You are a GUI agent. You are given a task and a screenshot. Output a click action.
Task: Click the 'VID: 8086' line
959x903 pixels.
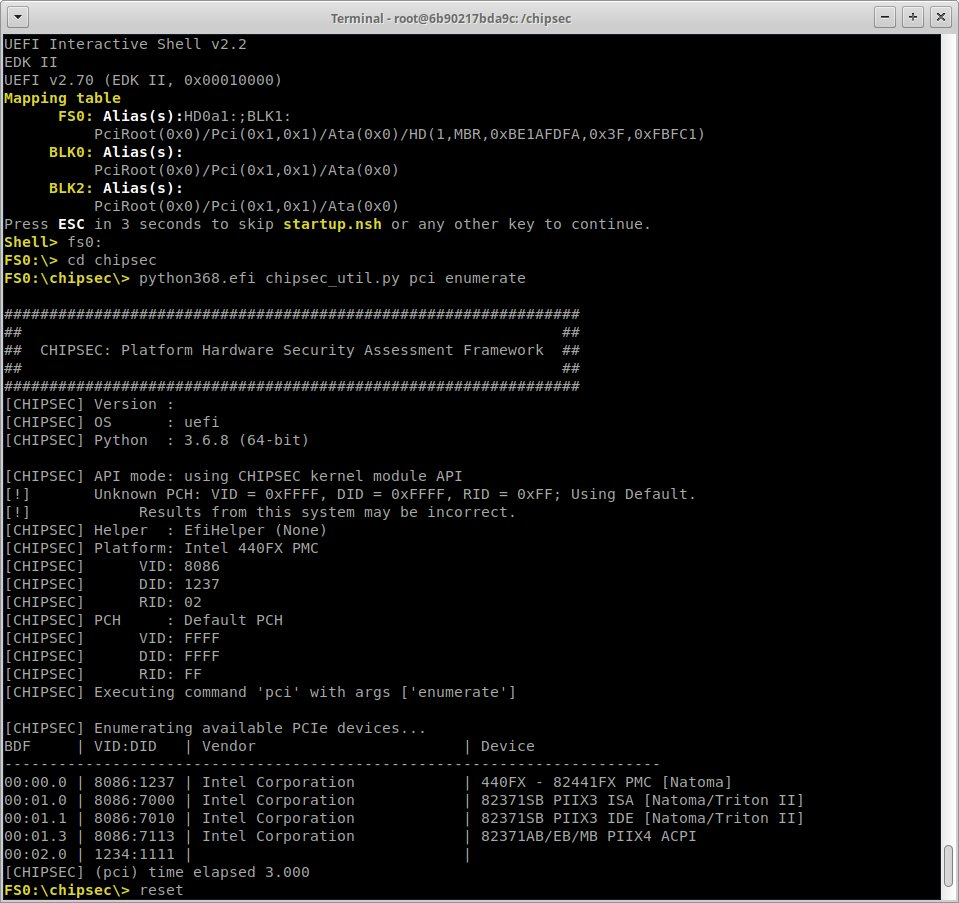coord(112,567)
